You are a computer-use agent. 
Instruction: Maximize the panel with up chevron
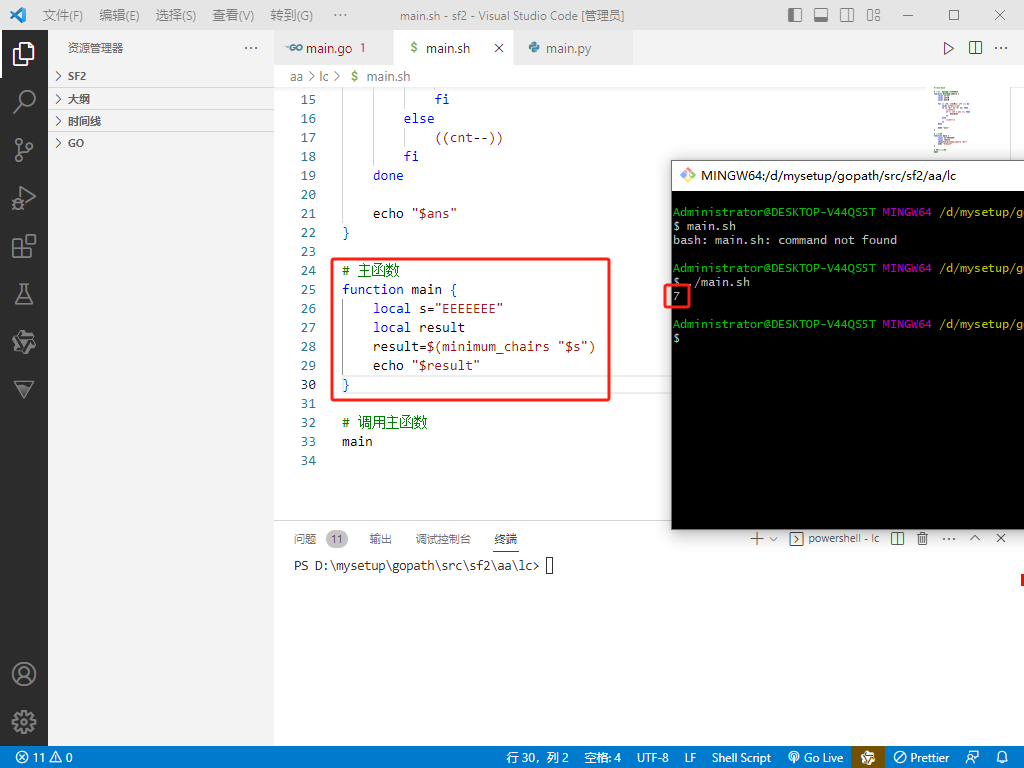point(975,538)
